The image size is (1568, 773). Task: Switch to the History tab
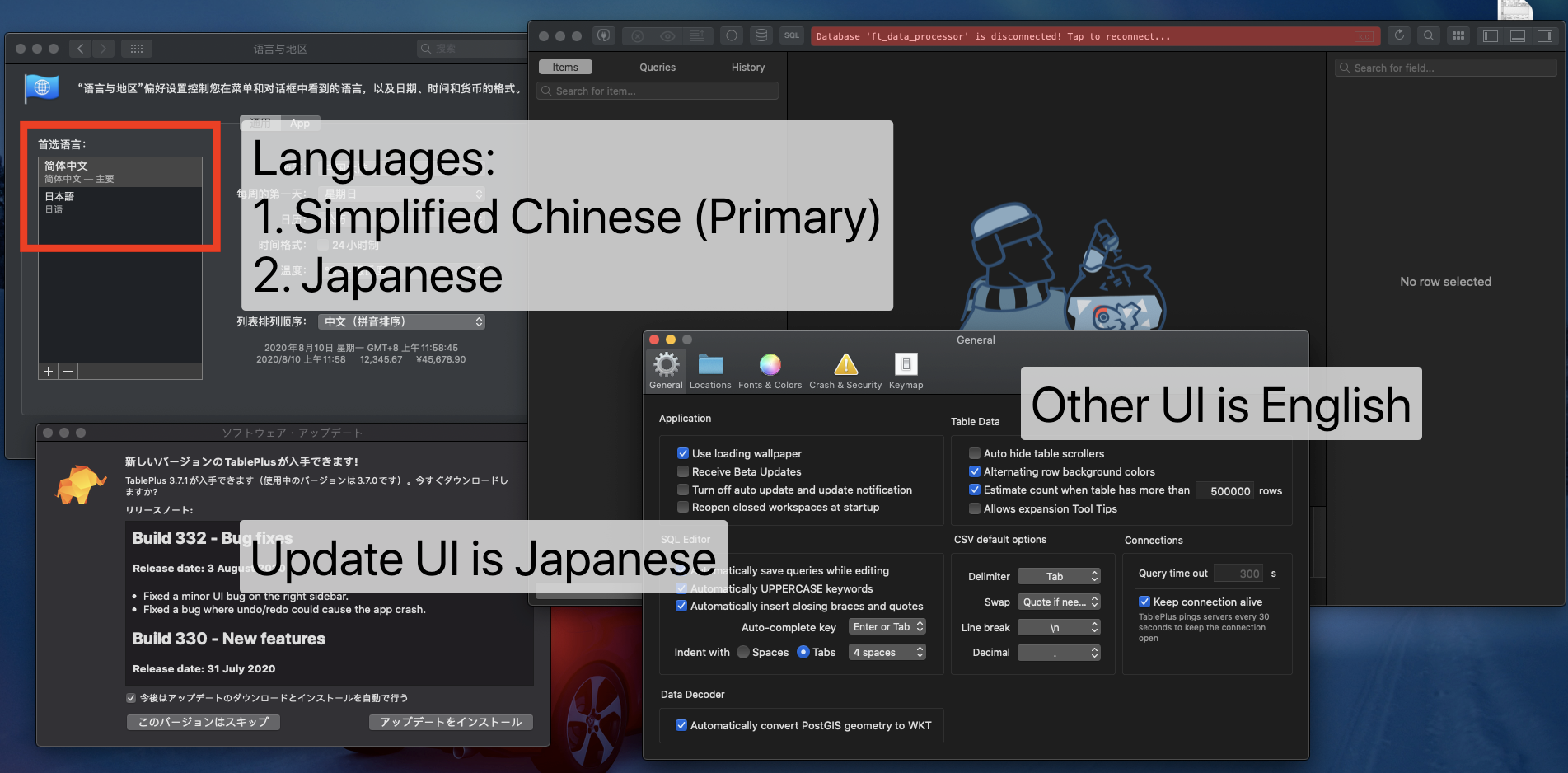[x=747, y=67]
